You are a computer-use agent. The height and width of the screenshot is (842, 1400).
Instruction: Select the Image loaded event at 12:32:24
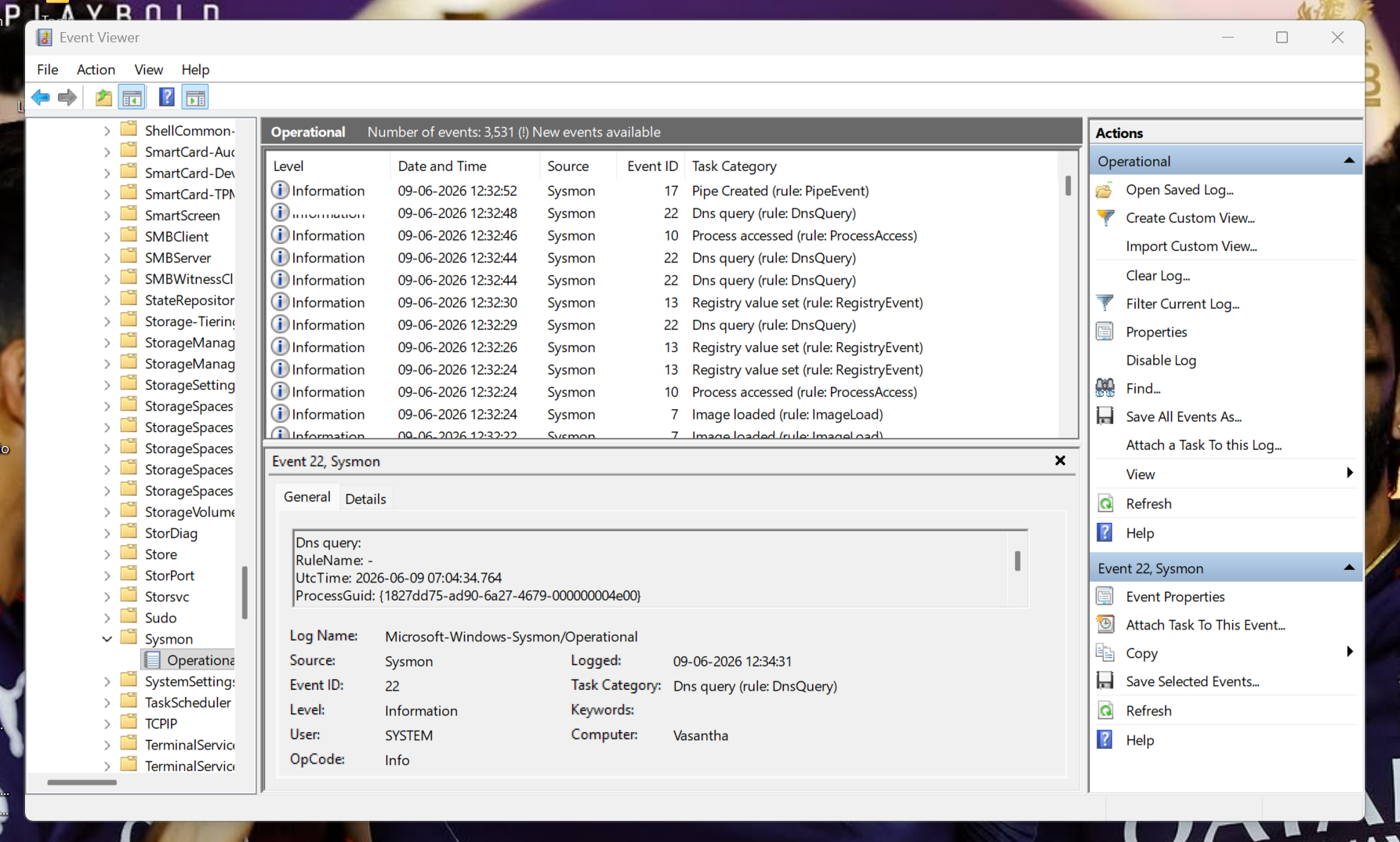pyautogui.click(x=662, y=414)
